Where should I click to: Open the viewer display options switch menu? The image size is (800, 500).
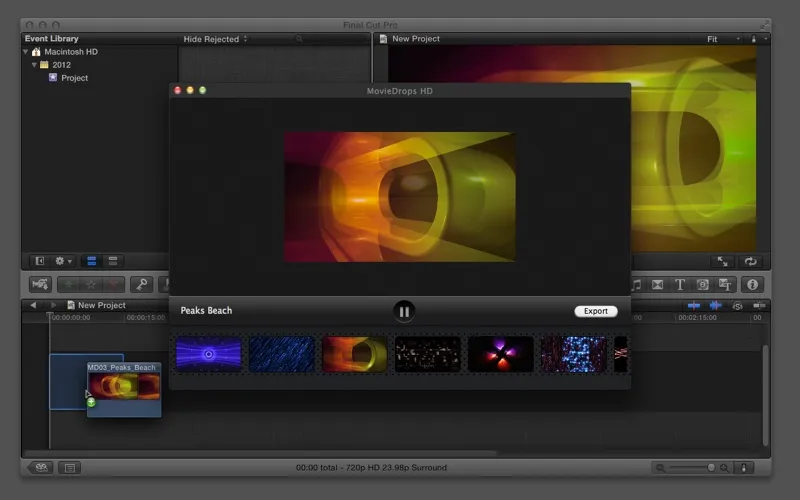758,39
